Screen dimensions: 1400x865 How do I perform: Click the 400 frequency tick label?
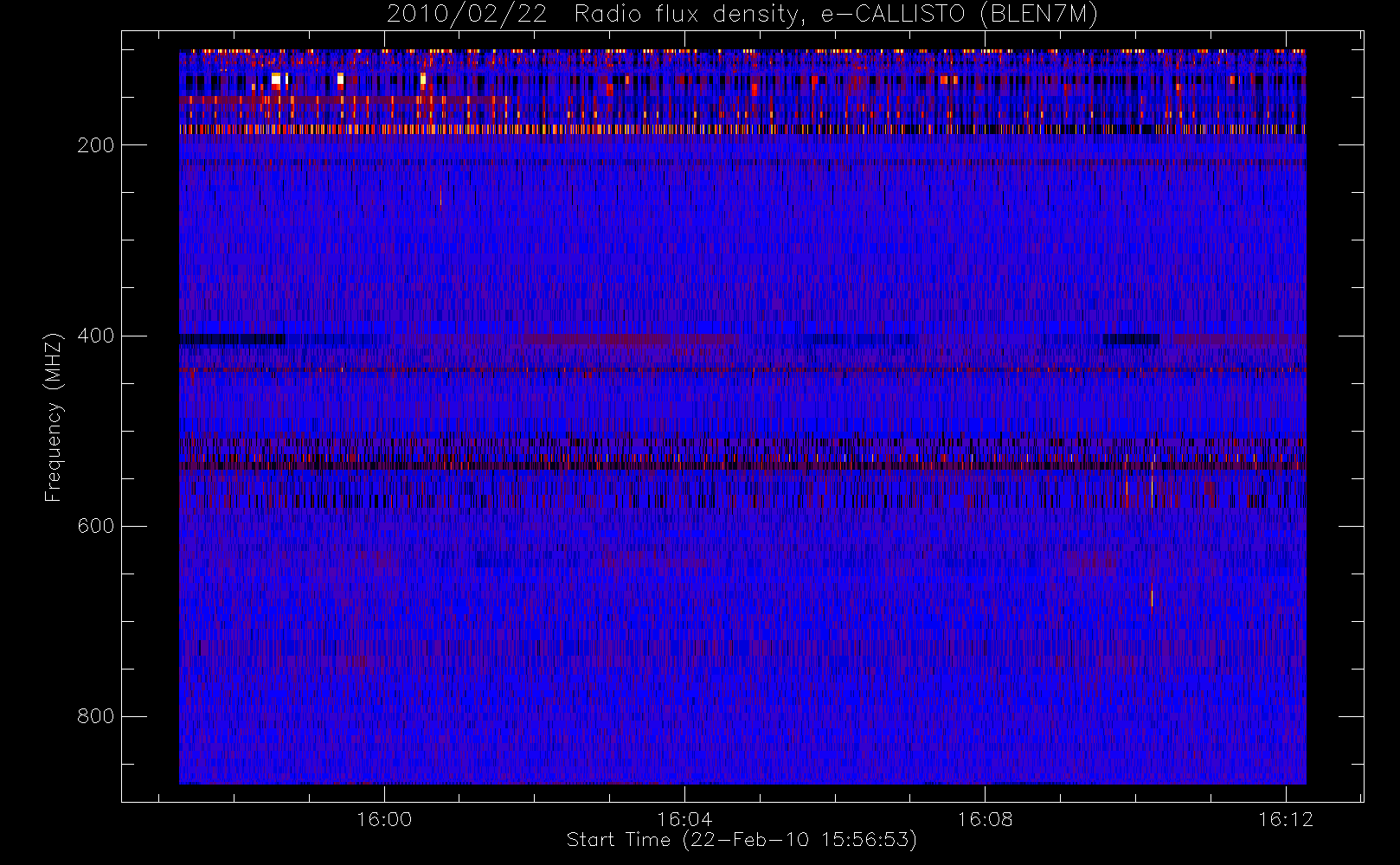tap(96, 336)
